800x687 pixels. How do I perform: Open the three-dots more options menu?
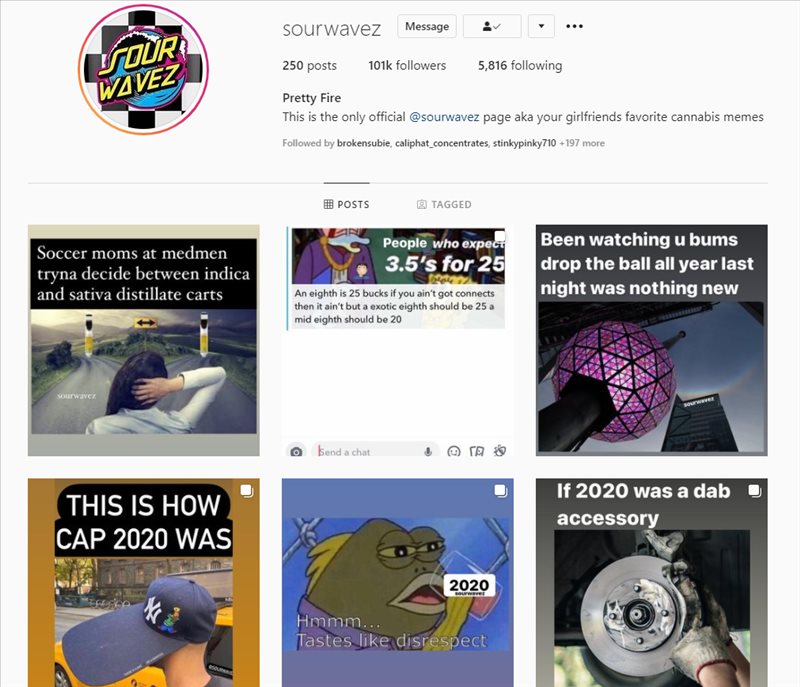(x=574, y=27)
